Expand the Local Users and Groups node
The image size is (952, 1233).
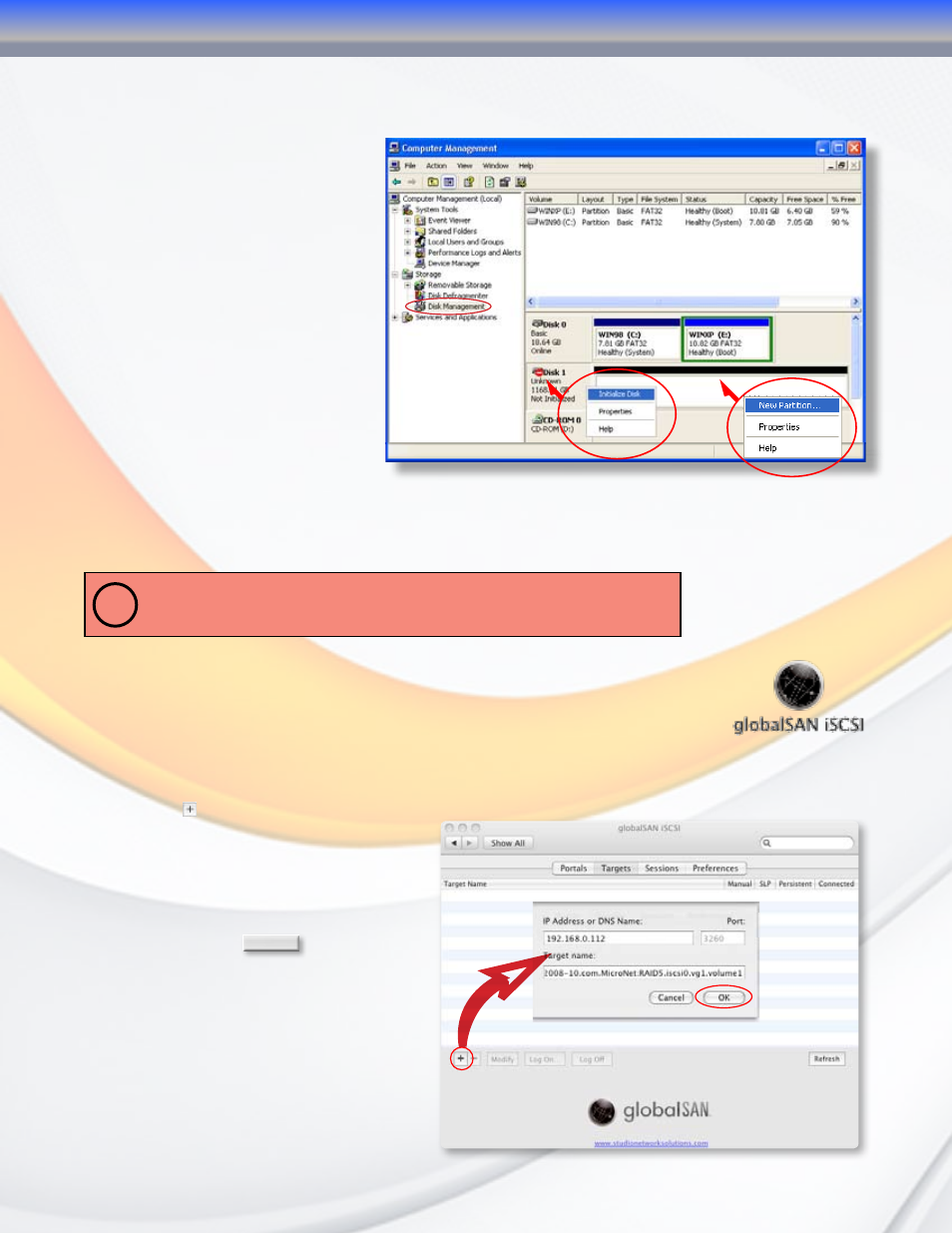[x=407, y=242]
